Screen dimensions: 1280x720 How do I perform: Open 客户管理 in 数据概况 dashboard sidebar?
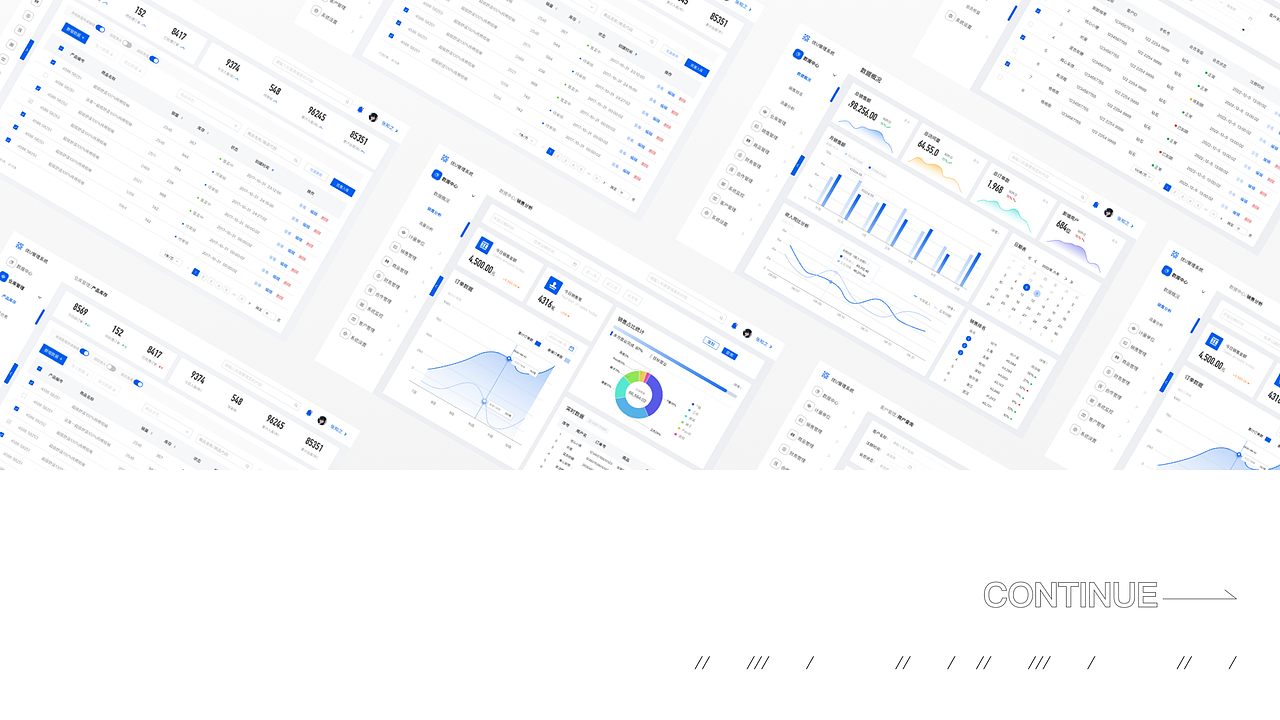click(725, 203)
